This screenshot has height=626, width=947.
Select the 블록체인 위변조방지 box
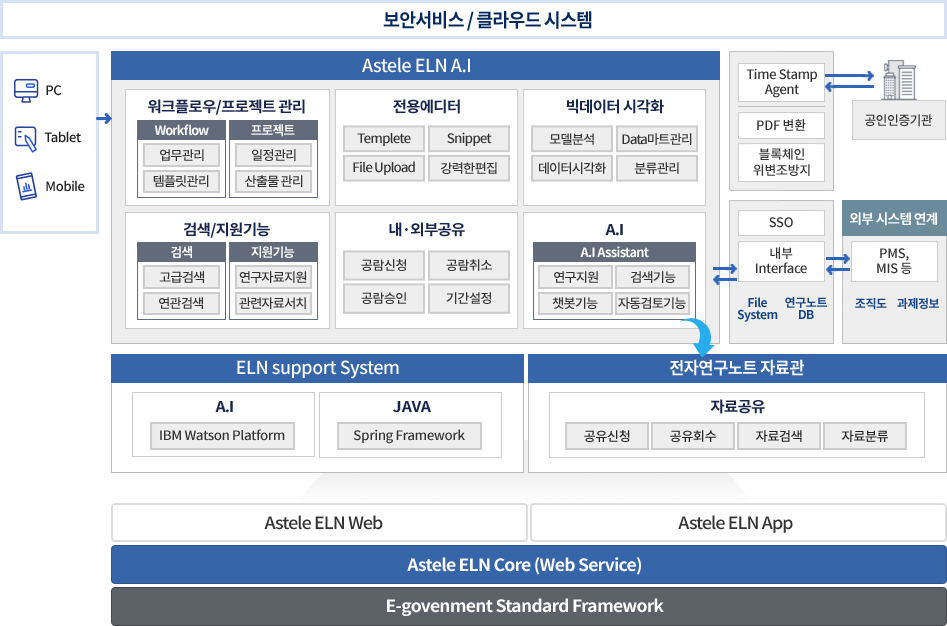tap(782, 162)
